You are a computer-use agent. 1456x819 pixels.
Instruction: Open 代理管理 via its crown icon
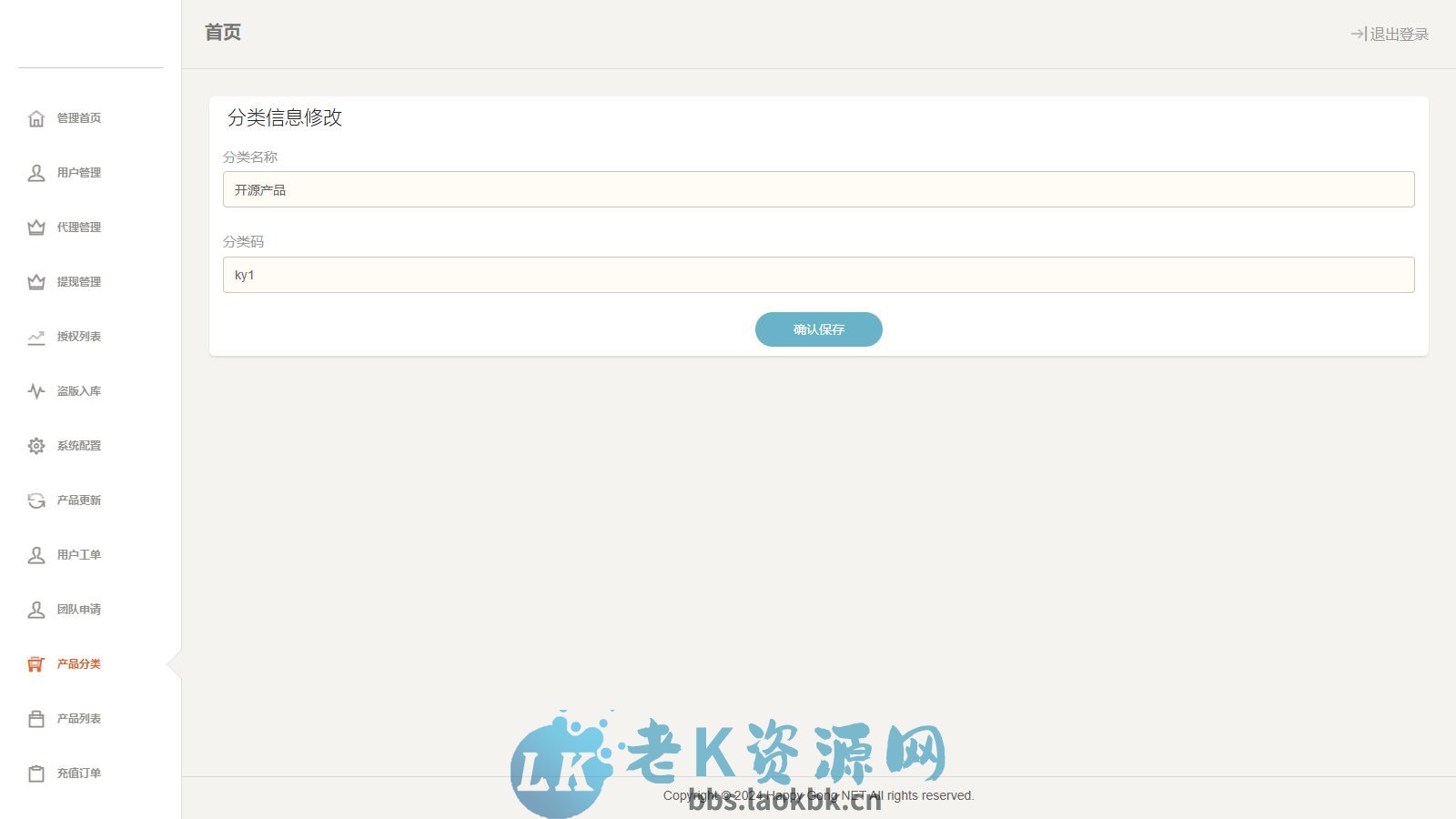[x=35, y=227]
